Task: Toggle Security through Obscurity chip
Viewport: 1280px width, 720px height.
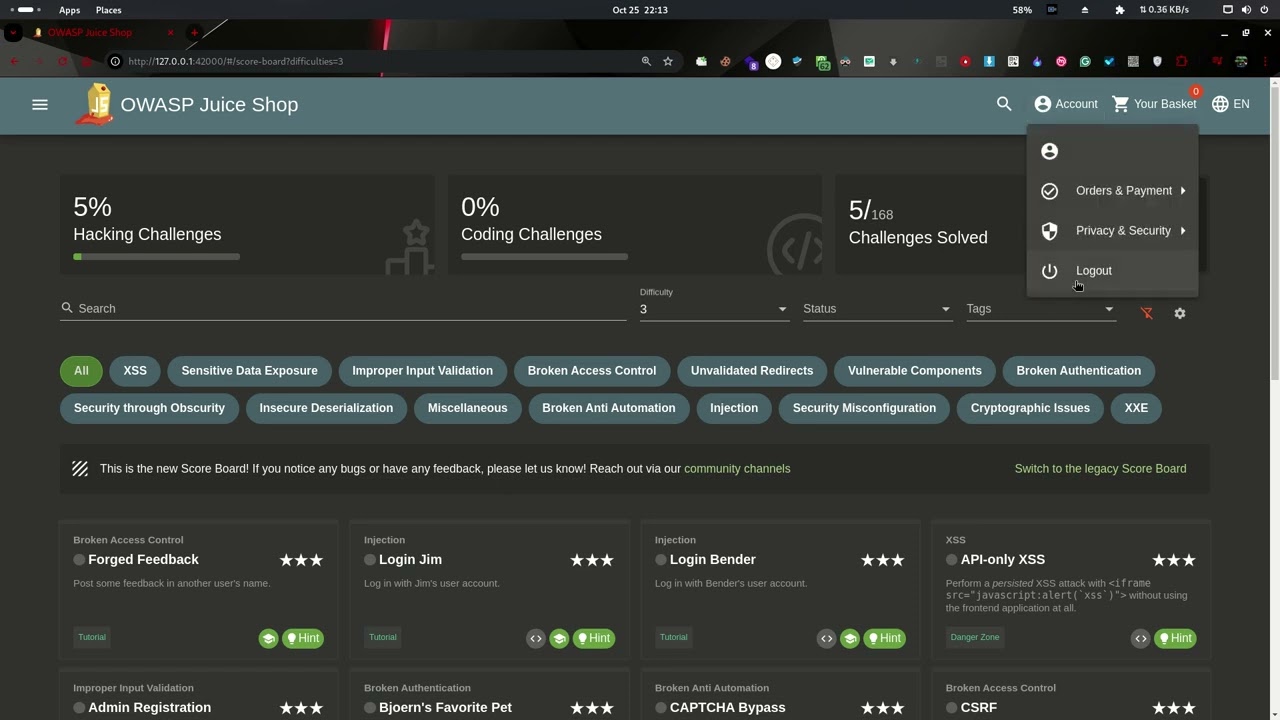Action: coord(149,407)
